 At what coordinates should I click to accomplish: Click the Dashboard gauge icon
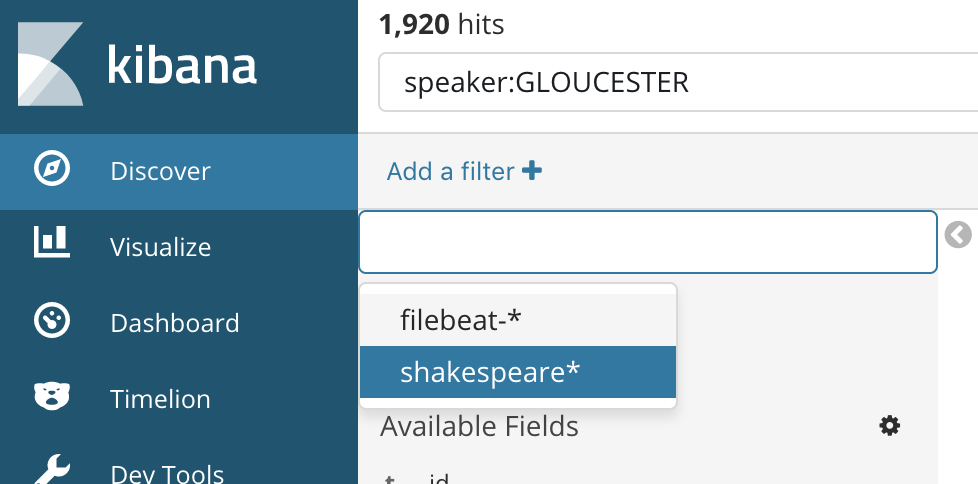[52, 321]
